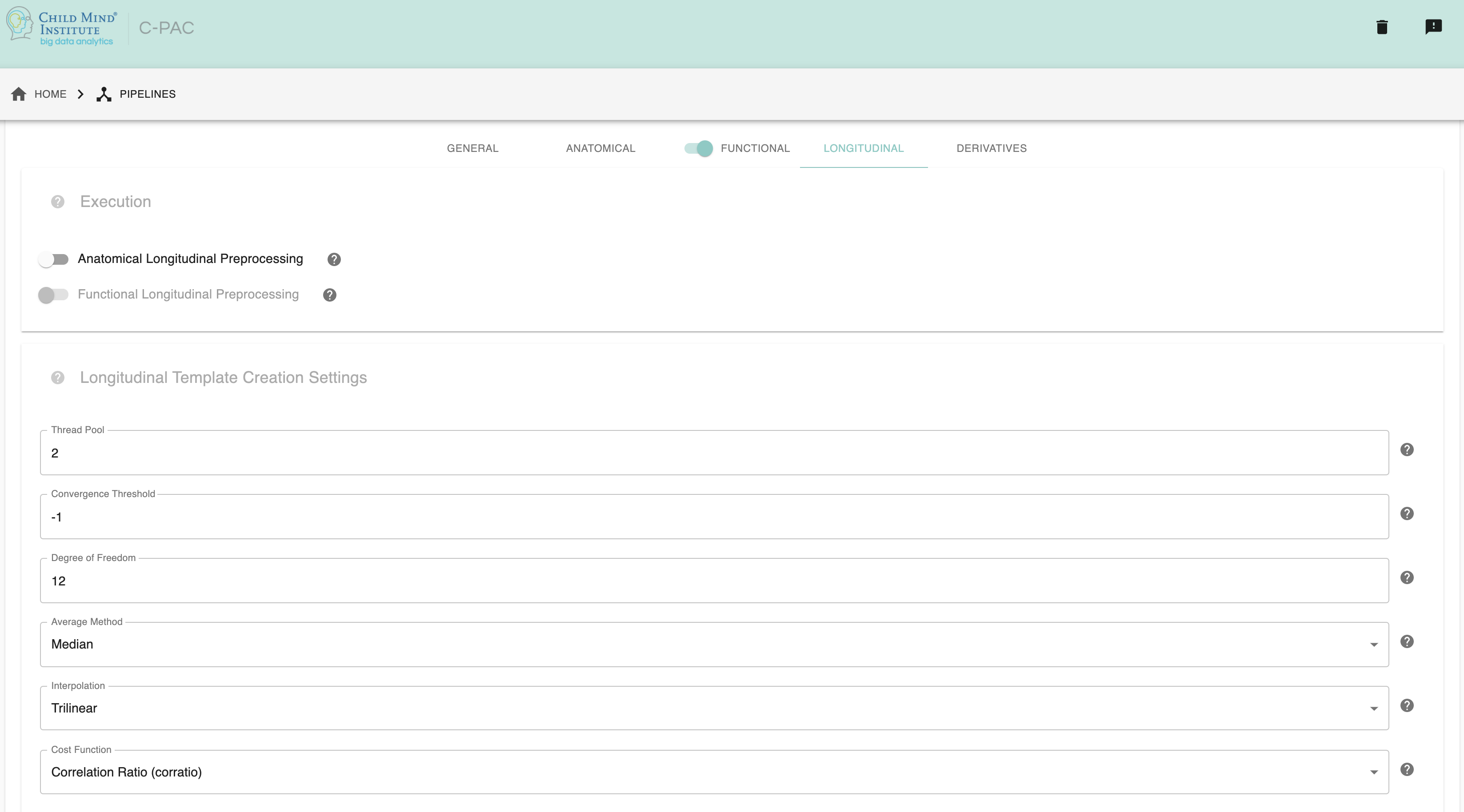The image size is (1464, 812).
Task: Open the Interpolation dropdown
Action: pos(714,708)
